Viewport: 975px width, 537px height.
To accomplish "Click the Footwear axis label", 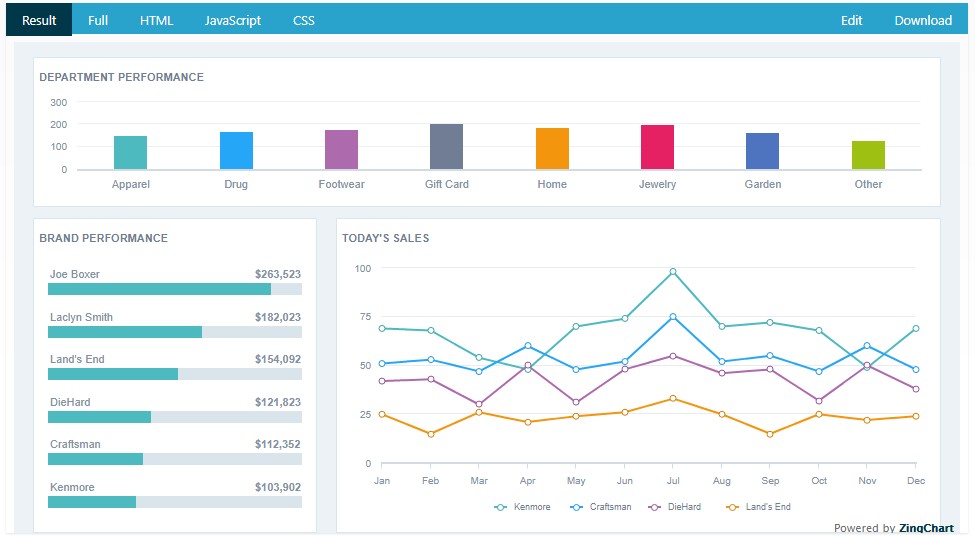I will [341, 184].
